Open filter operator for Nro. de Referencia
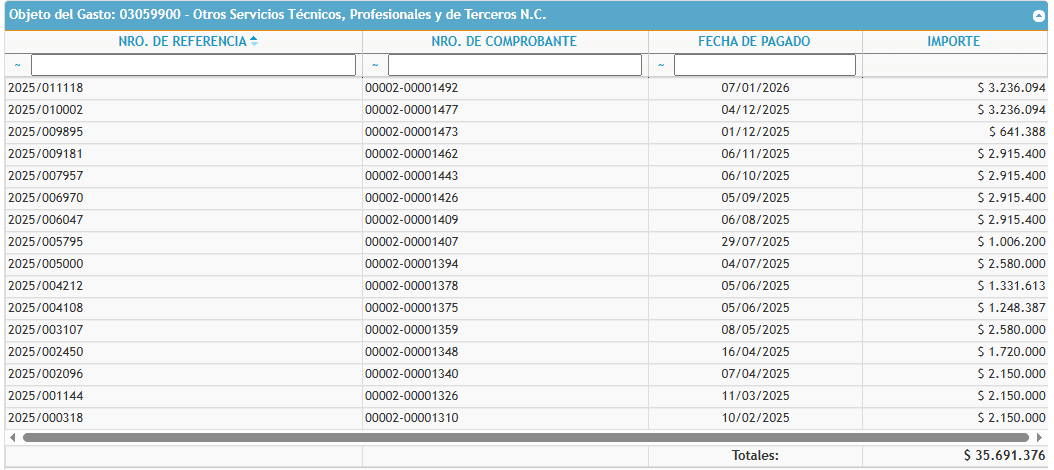This screenshot has width=1054, height=470. click(x=17, y=65)
